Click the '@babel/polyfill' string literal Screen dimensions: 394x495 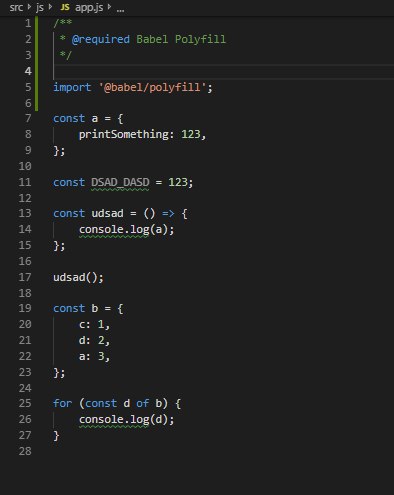(x=152, y=87)
